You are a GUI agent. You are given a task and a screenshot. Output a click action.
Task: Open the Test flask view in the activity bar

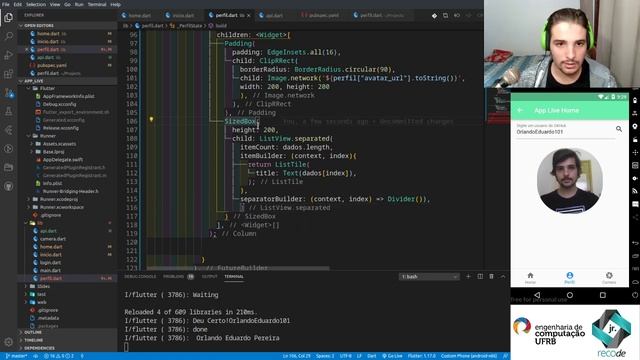click(9, 111)
